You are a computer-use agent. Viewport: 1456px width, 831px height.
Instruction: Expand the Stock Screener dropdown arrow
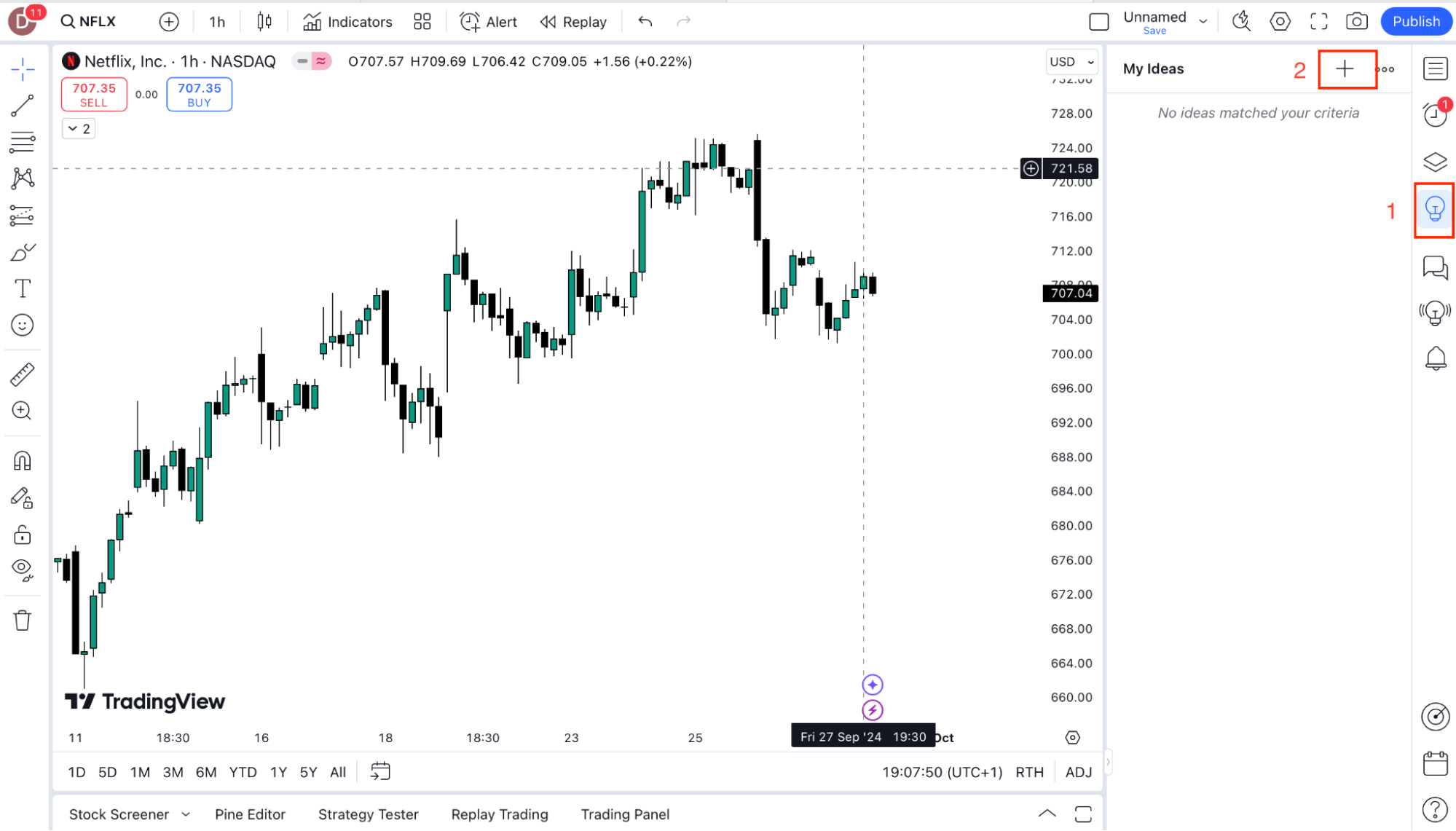click(186, 814)
